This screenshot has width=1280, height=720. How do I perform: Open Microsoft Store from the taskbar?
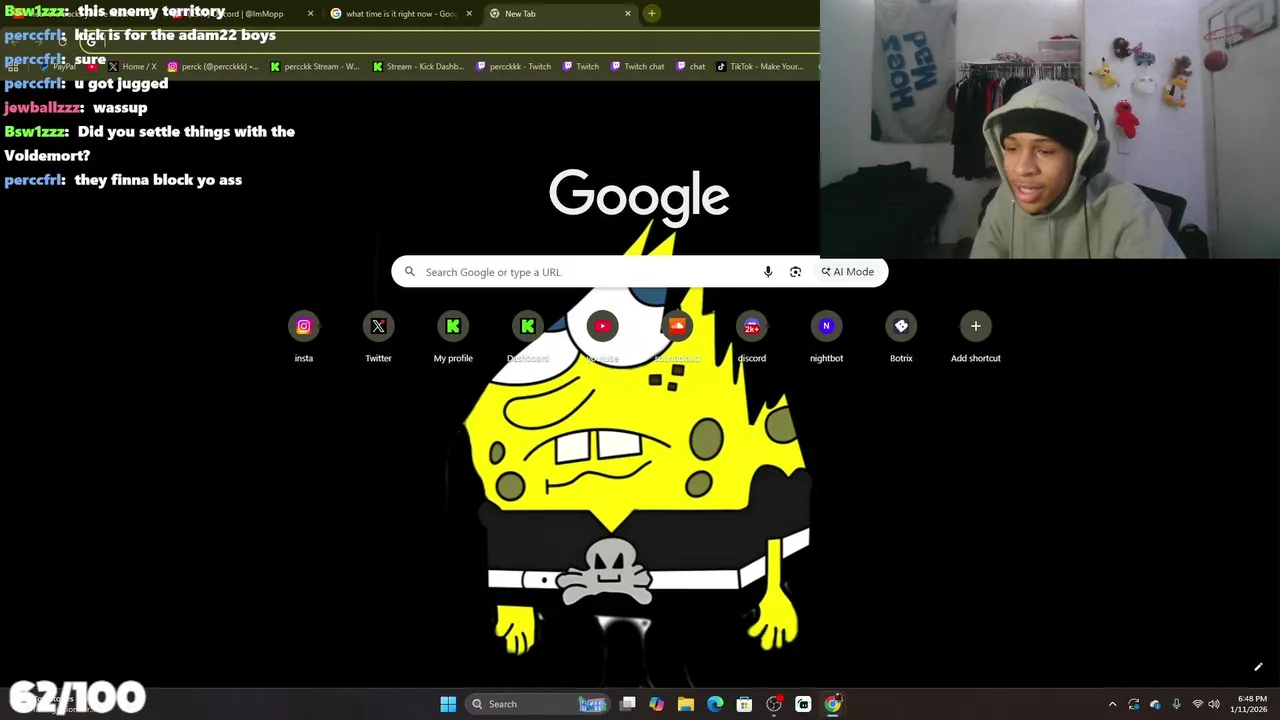click(x=744, y=704)
